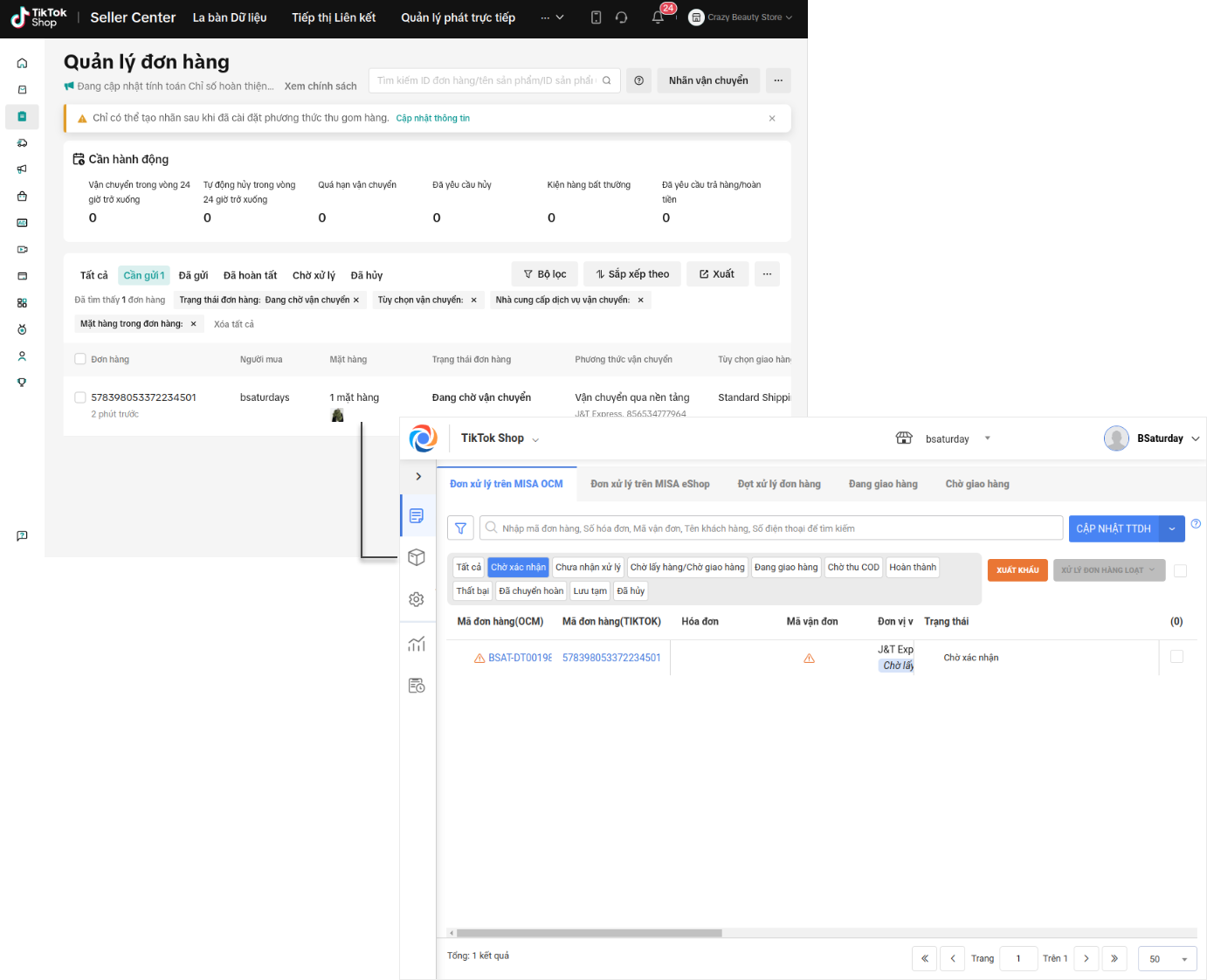Switch to the Đã gửi orders tab

tap(193, 275)
